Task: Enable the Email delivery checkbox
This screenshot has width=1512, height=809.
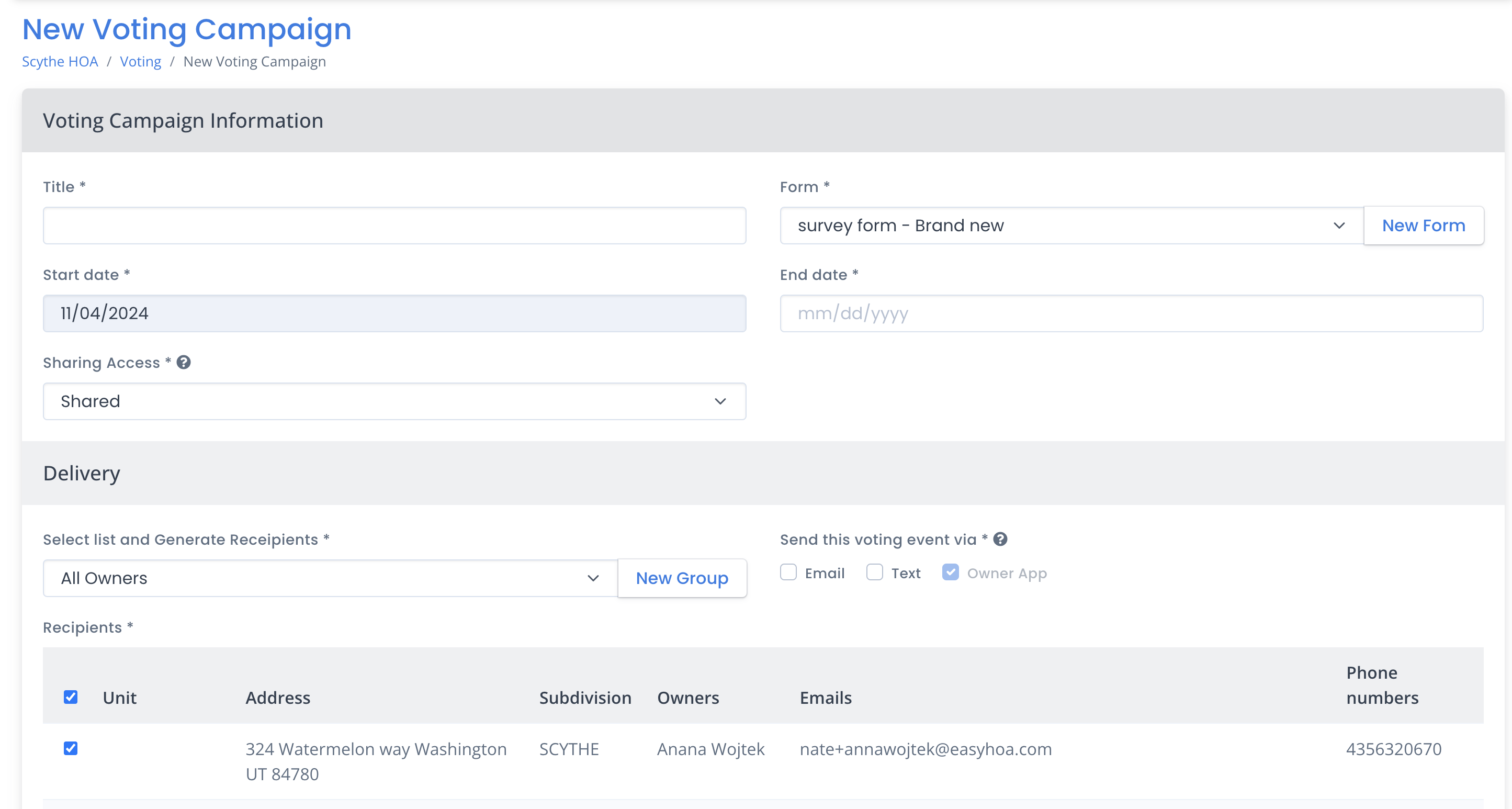Action: coord(788,572)
